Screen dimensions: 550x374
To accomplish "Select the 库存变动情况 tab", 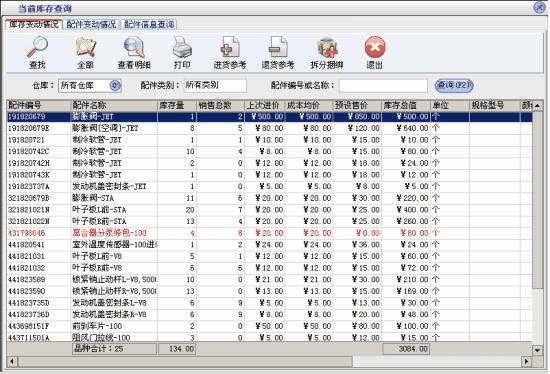I will tap(34, 24).
